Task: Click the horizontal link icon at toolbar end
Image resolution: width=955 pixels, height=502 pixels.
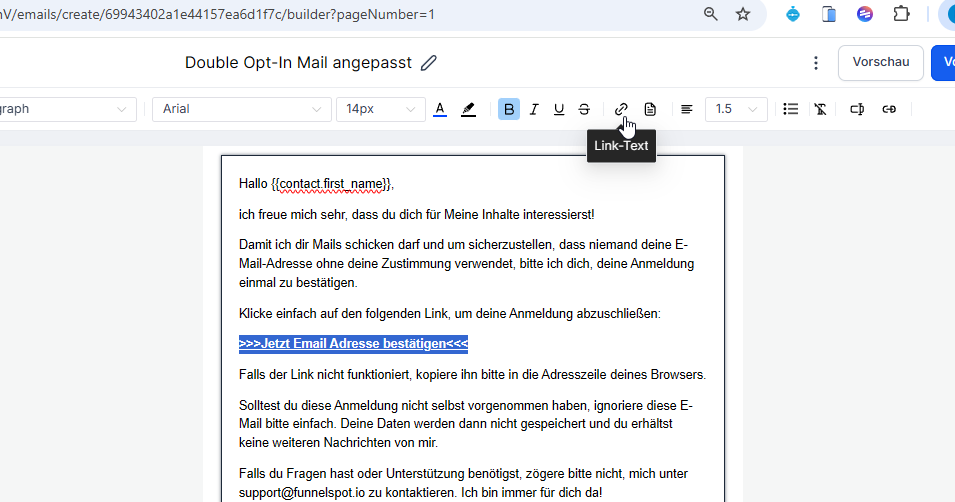Action: [889, 109]
